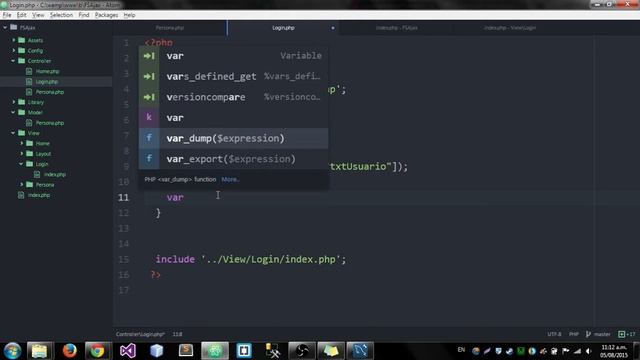The width and height of the screenshot is (640, 360).
Task: Expand the Persona folder under View
Action: [22, 184]
